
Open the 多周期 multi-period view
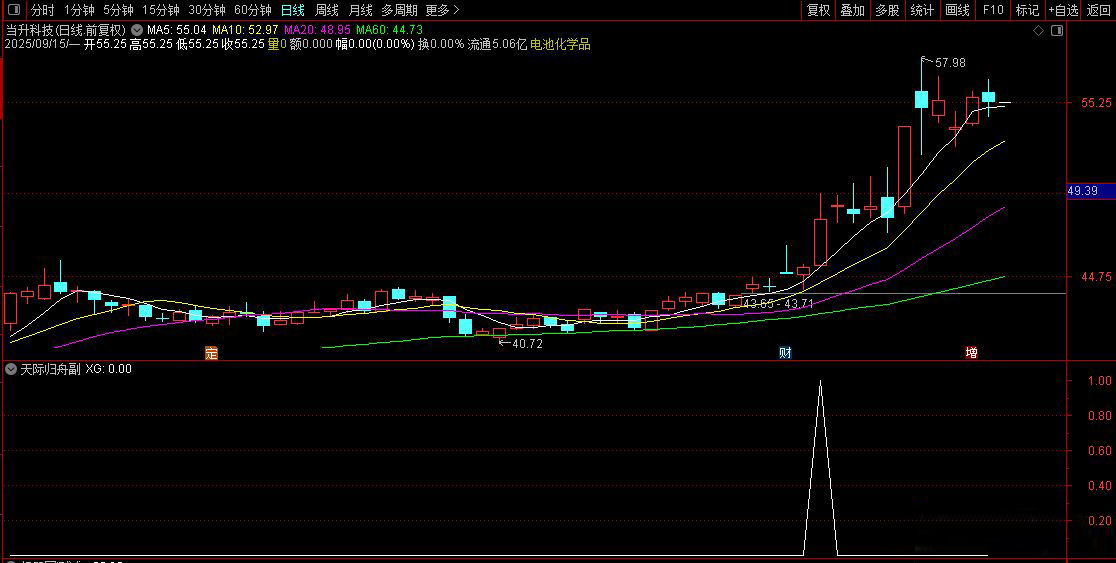pos(399,10)
